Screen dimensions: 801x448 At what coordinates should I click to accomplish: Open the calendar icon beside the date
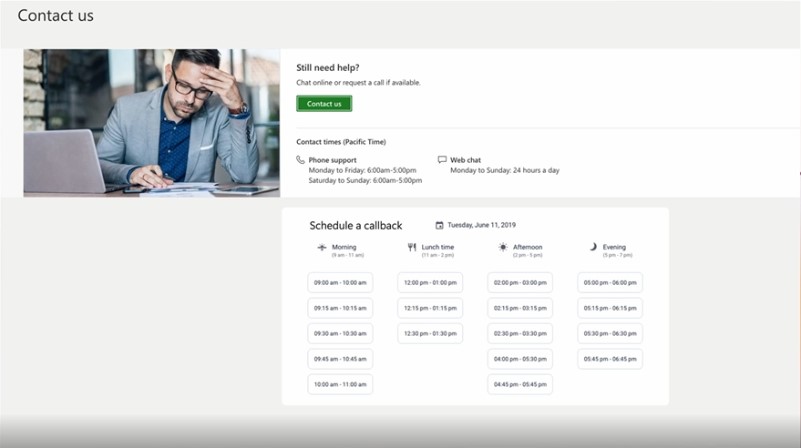coord(439,225)
